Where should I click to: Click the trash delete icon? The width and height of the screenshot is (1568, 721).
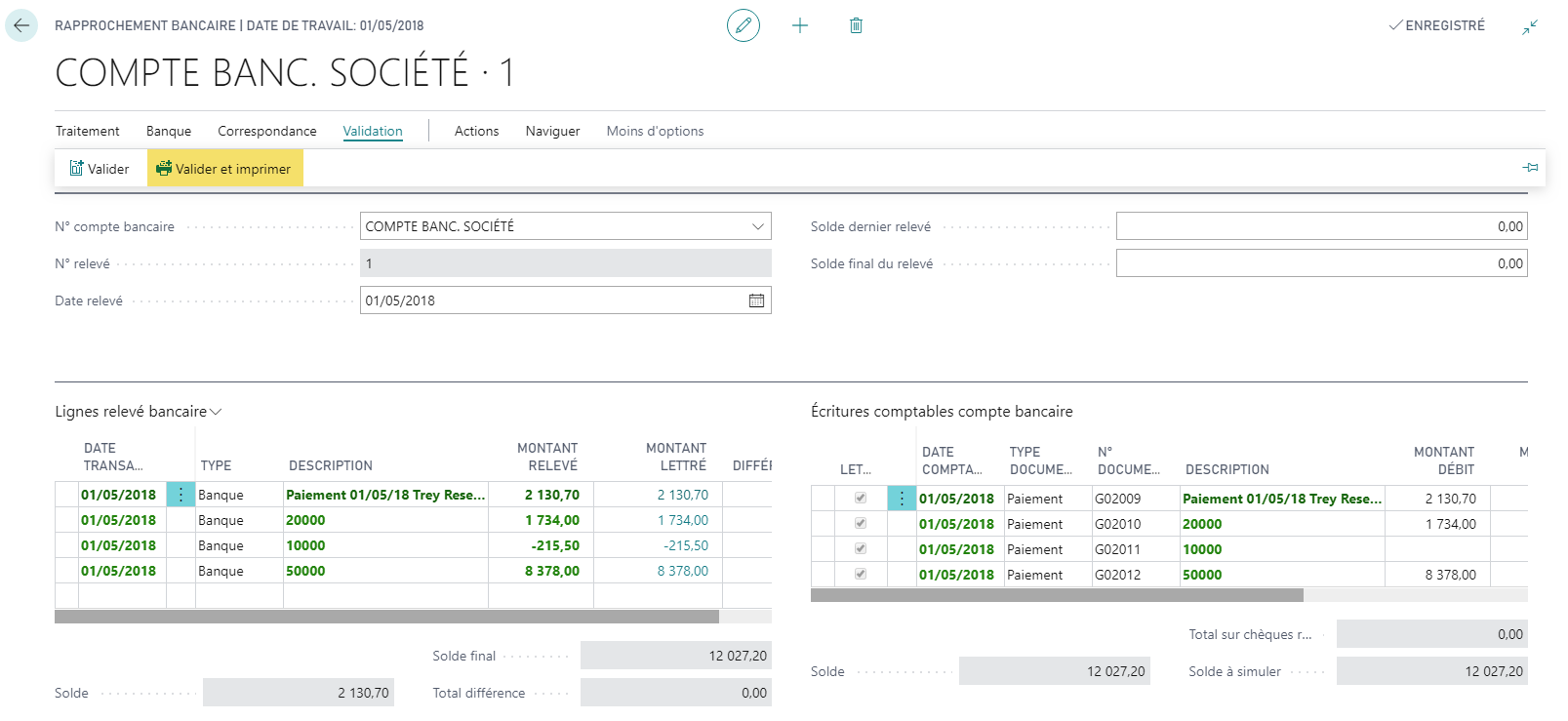[856, 25]
